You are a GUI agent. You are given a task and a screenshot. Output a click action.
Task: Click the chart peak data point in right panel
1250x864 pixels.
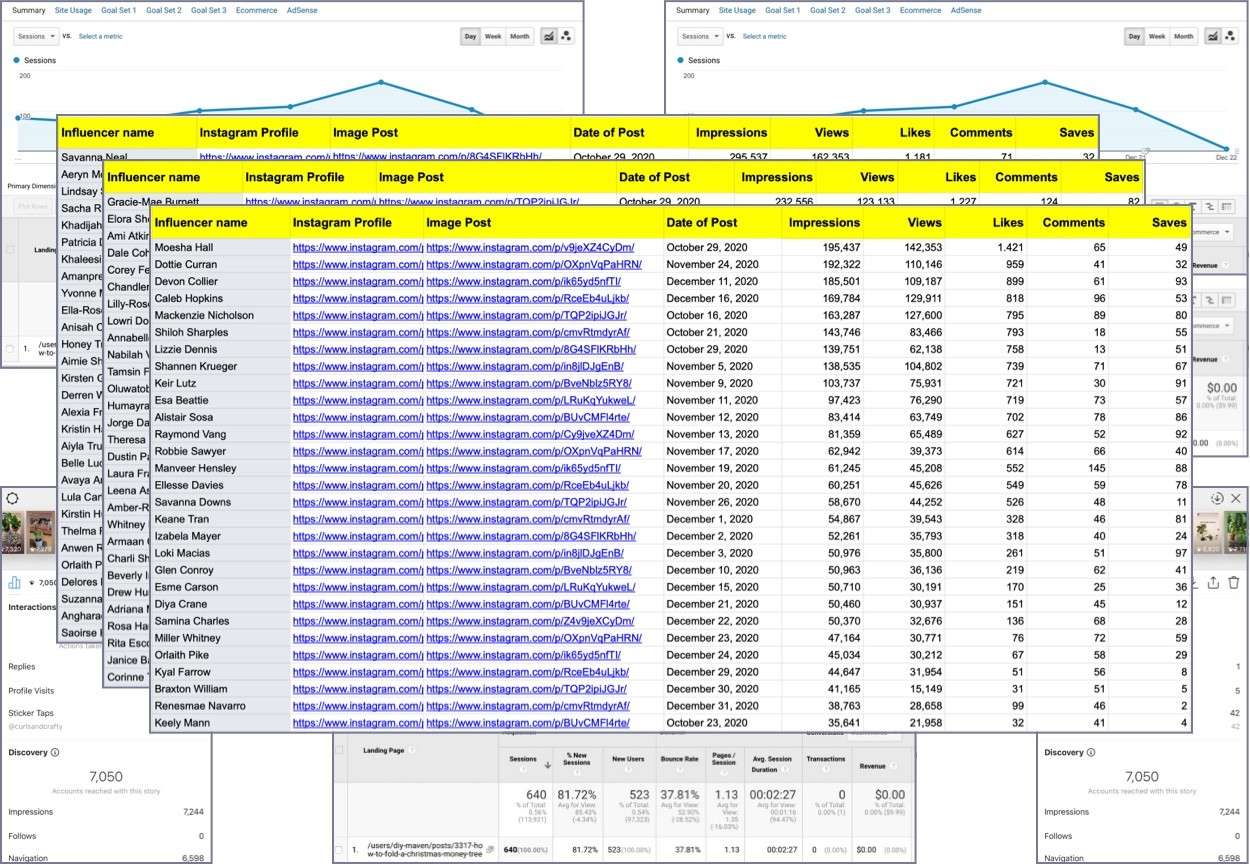coord(1045,82)
